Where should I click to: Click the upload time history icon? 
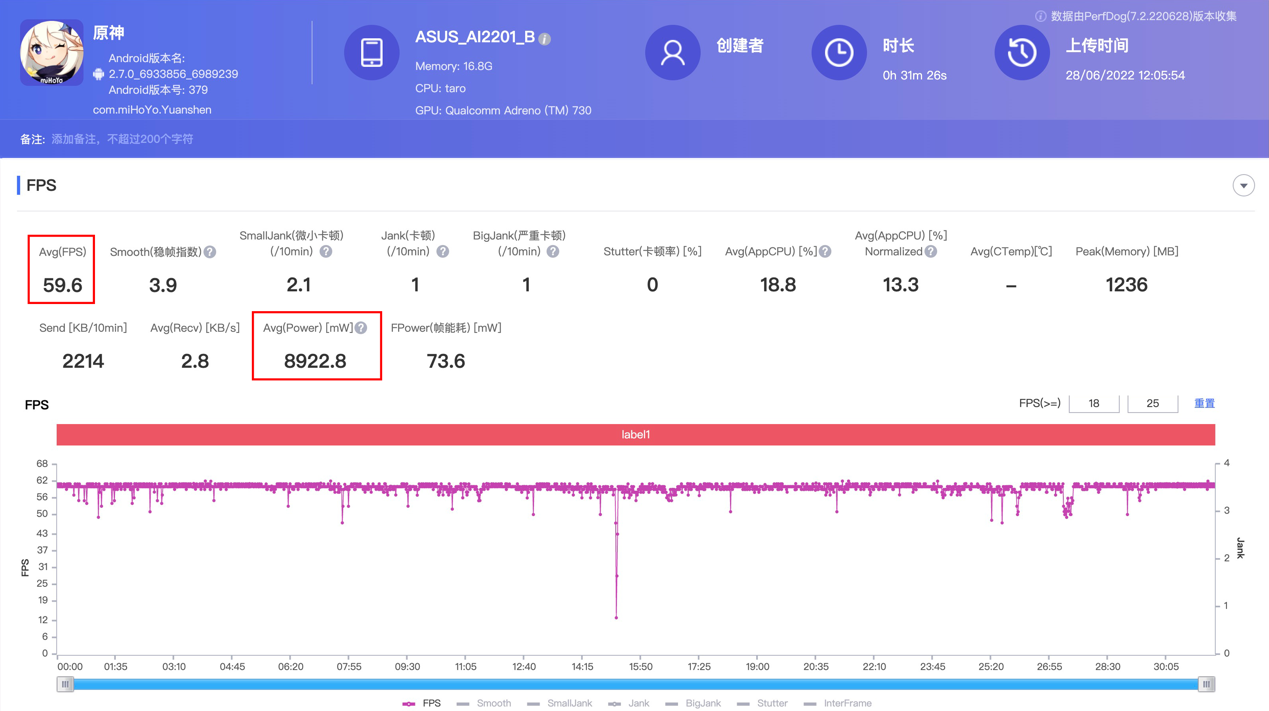tap(1021, 52)
